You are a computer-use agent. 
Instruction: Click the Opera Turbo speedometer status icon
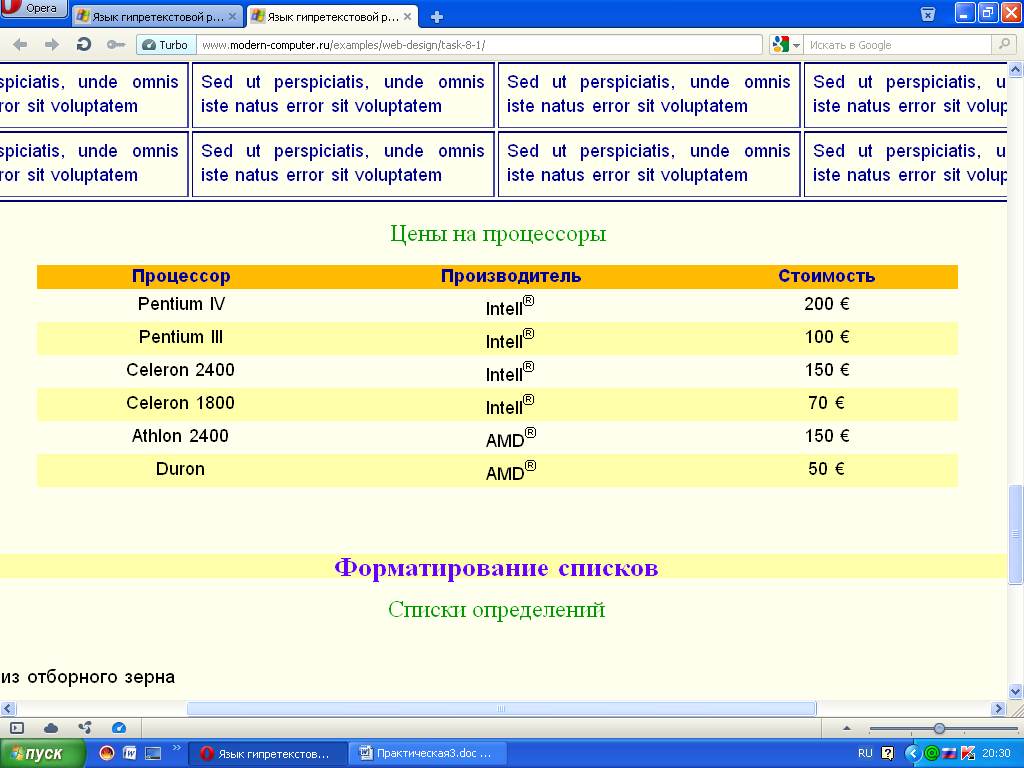(x=119, y=728)
